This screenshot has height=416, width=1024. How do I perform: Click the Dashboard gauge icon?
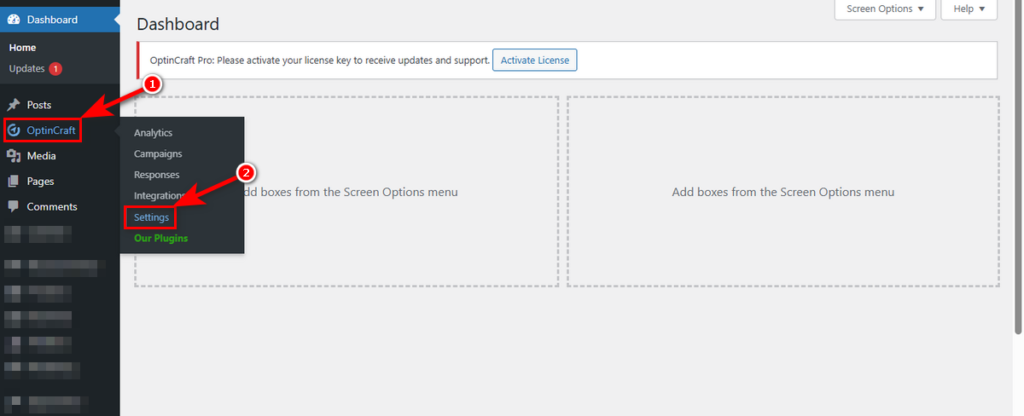pyautogui.click(x=14, y=19)
